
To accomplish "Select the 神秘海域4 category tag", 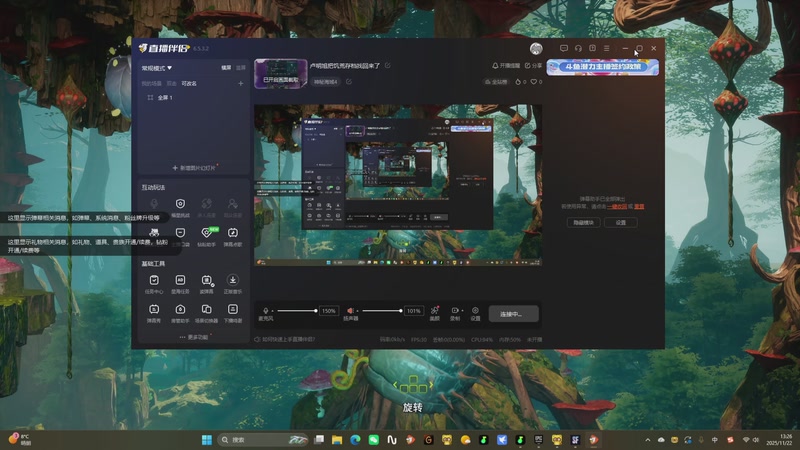I will (x=326, y=82).
